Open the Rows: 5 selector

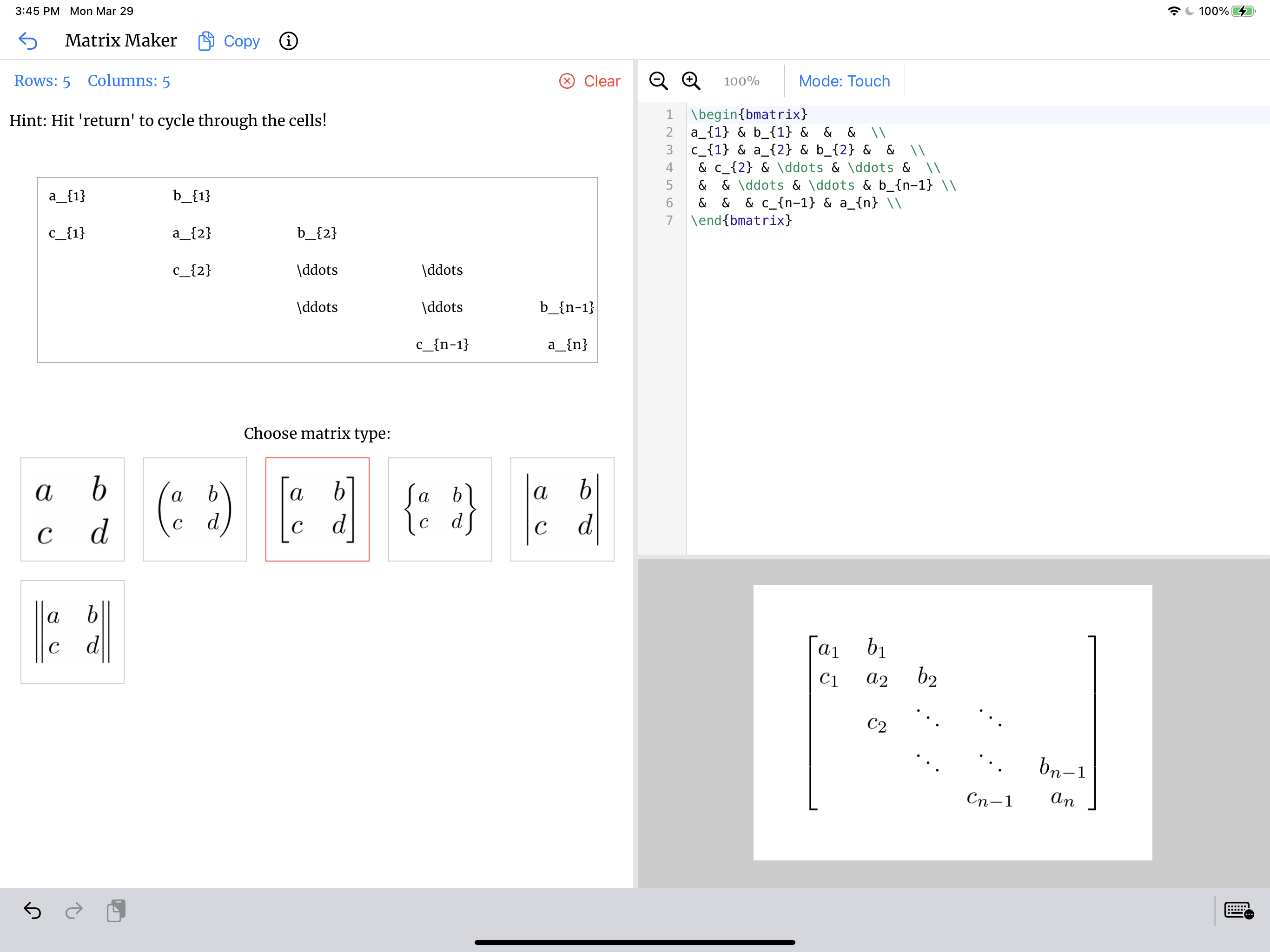click(x=42, y=81)
